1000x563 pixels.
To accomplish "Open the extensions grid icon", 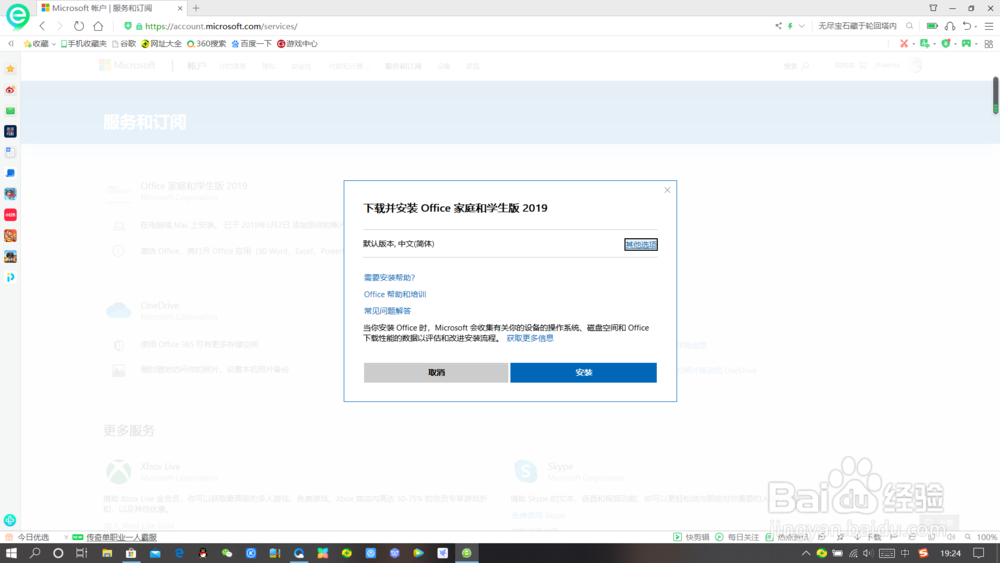I will 989,43.
